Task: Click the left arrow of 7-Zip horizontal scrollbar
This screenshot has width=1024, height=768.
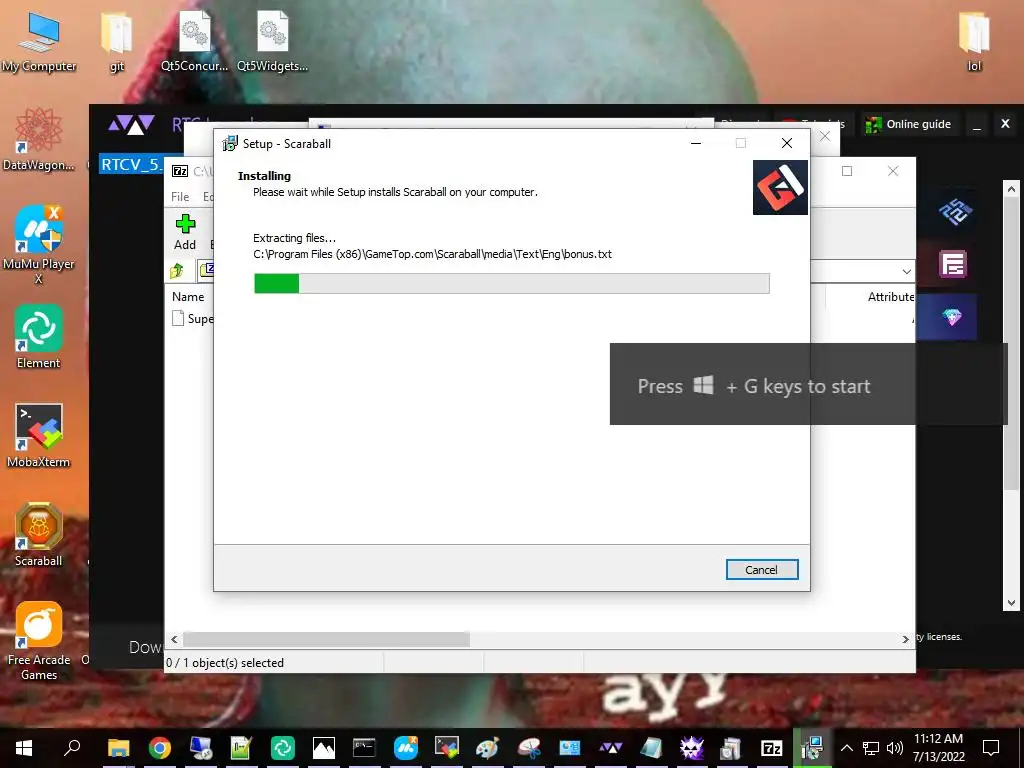Action: click(174, 639)
